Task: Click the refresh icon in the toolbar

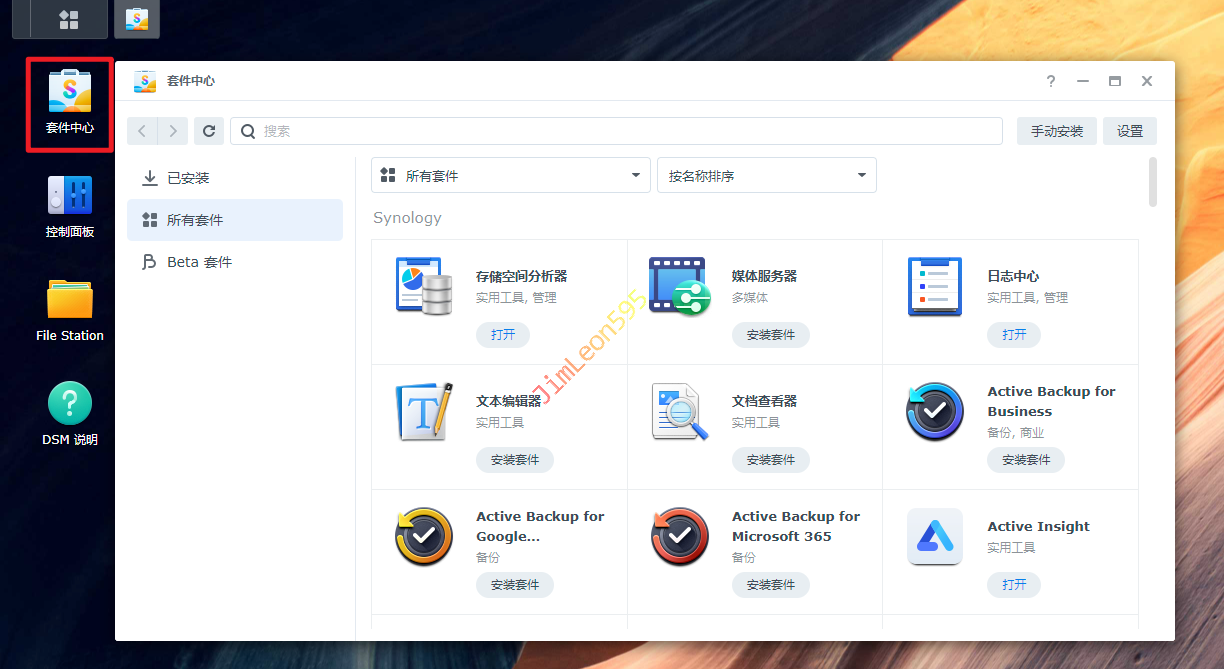Action: click(x=208, y=131)
